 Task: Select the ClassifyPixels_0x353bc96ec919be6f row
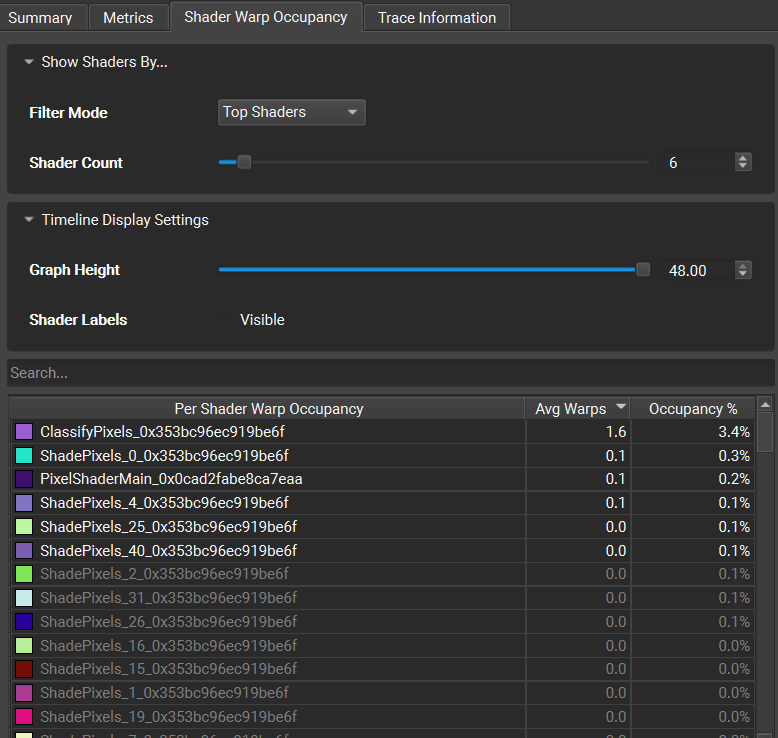[x=382, y=432]
